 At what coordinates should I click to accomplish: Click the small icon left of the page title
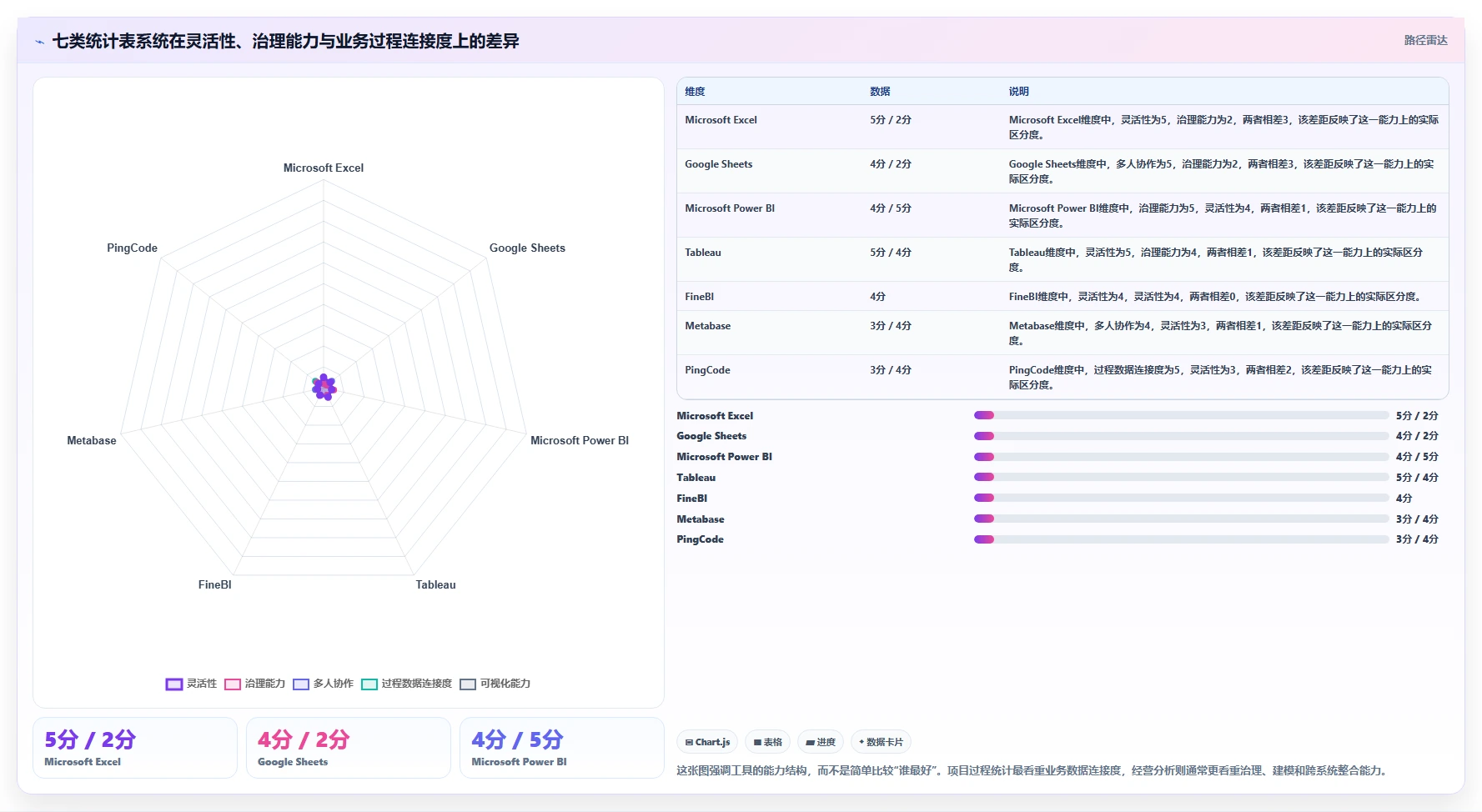pos(39,42)
